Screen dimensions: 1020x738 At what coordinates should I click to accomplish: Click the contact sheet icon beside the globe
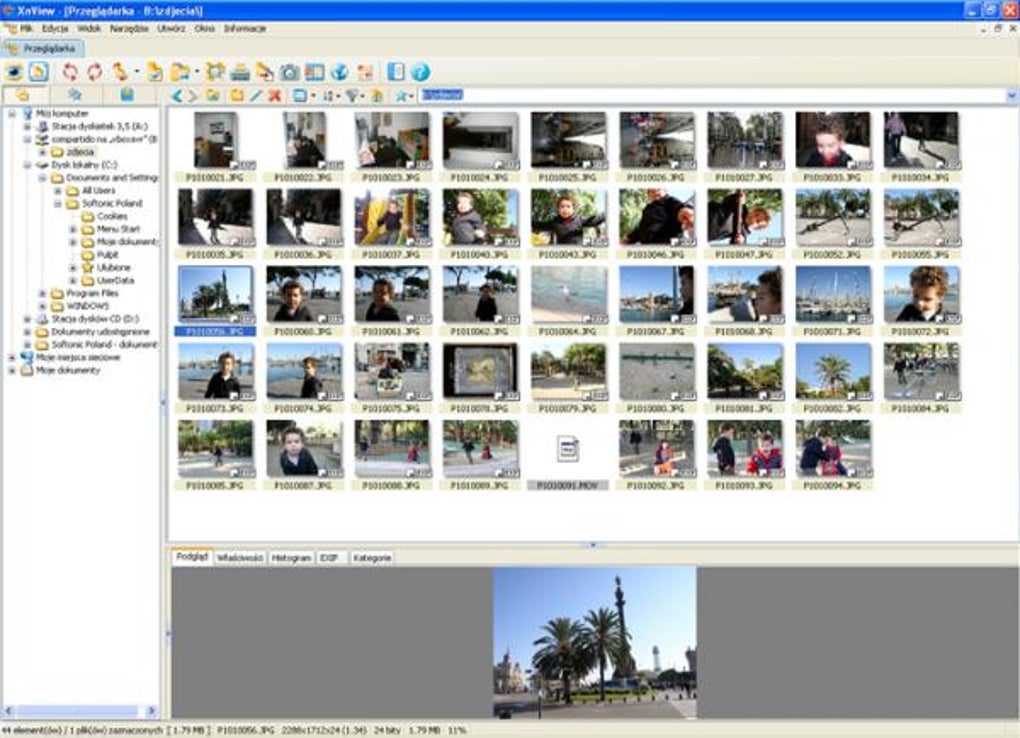365,72
